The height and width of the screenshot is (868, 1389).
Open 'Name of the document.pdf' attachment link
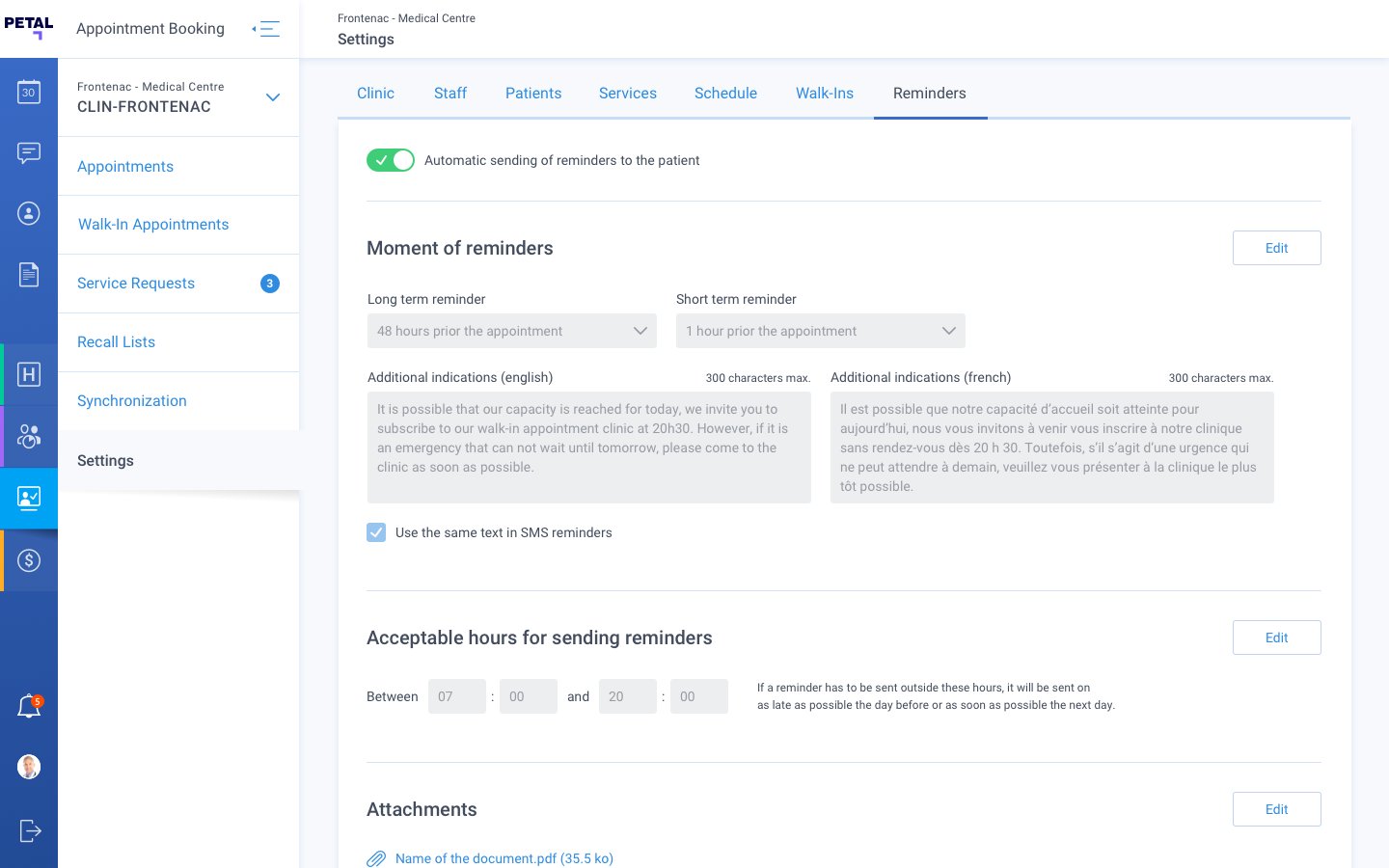coord(504,857)
